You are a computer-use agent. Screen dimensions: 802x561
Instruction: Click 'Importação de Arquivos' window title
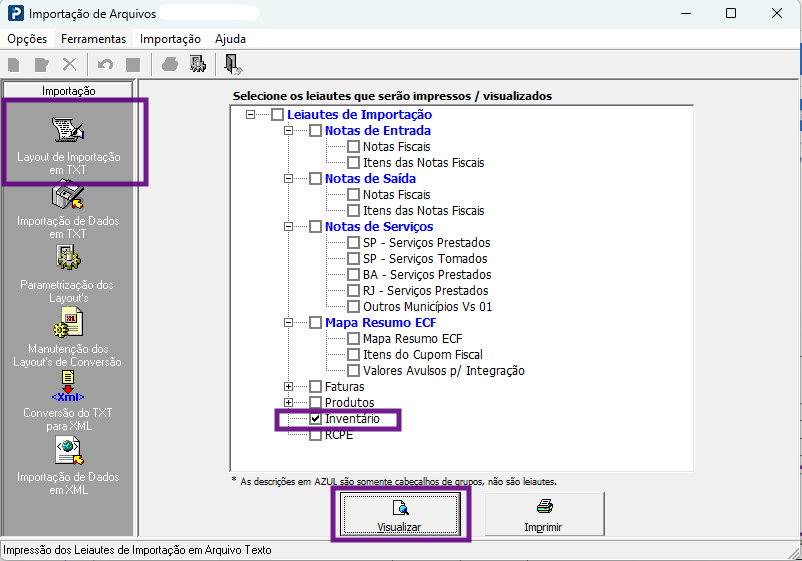click(93, 14)
